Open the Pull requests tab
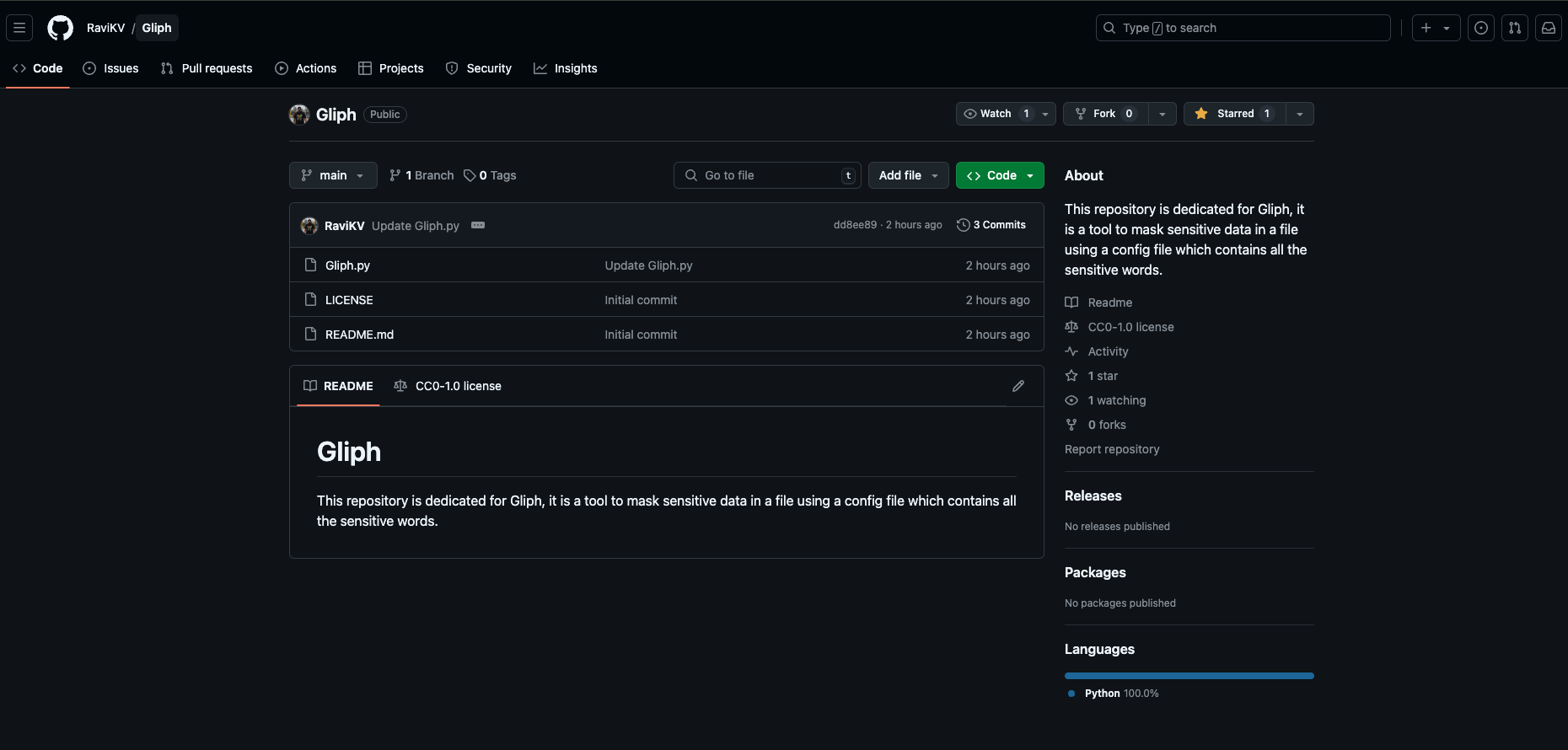Viewport: 1568px width, 750px height. pos(207,68)
